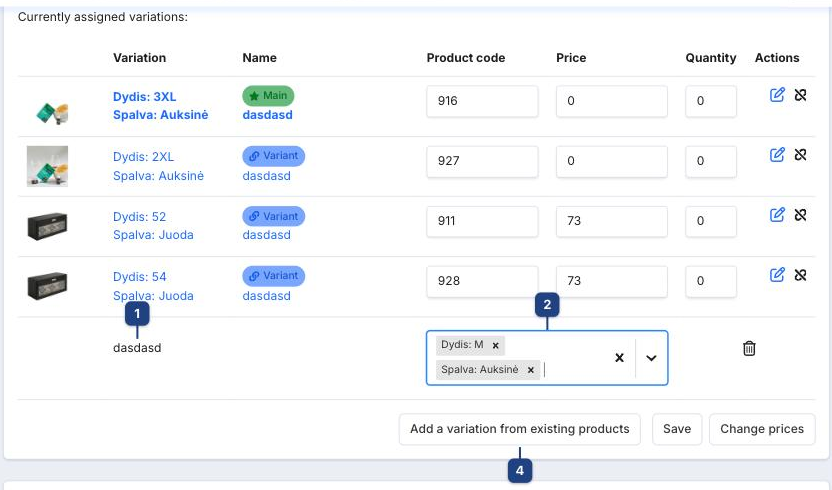Screen dimensions: 832x490
Task: Remove the Spalva: Auksinė tag
Action: pyautogui.click(x=530, y=370)
